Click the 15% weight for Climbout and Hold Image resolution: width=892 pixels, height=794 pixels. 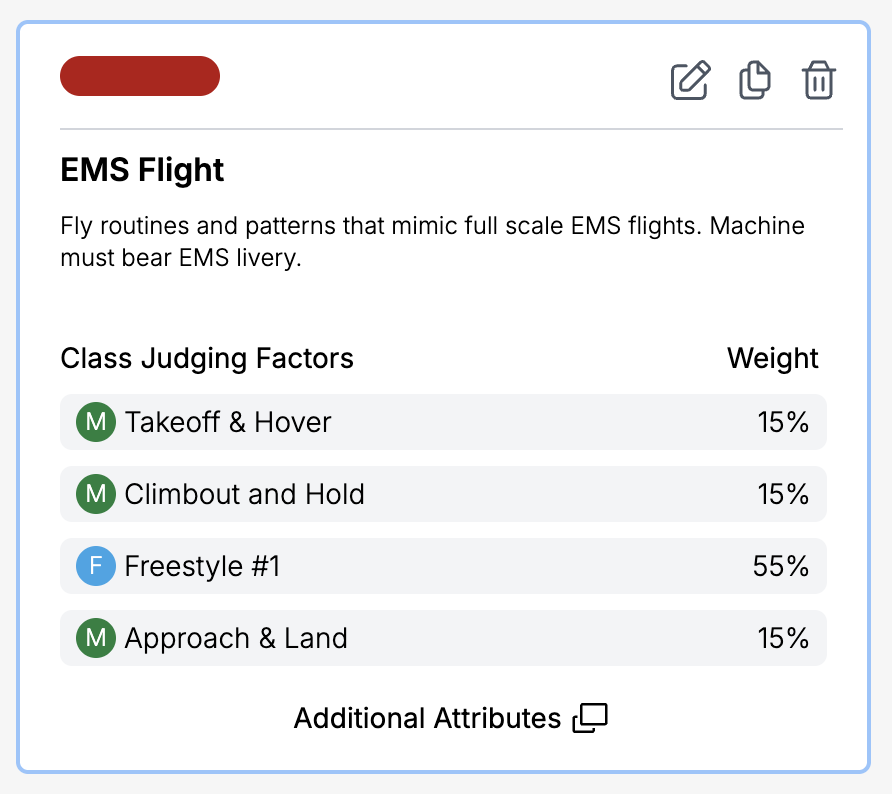click(782, 494)
